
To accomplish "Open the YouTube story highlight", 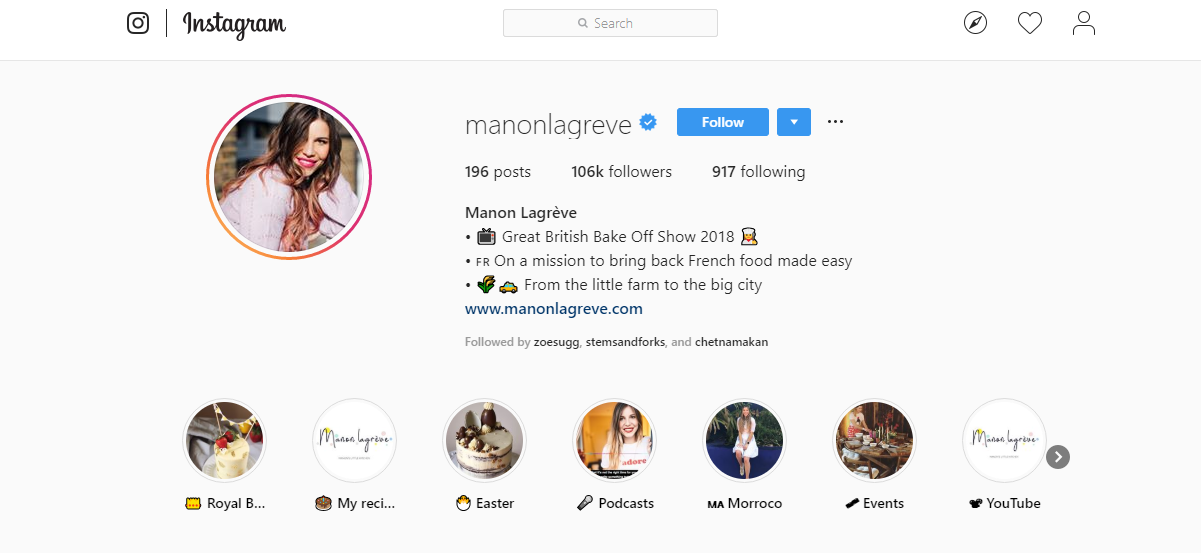I will [1004, 441].
